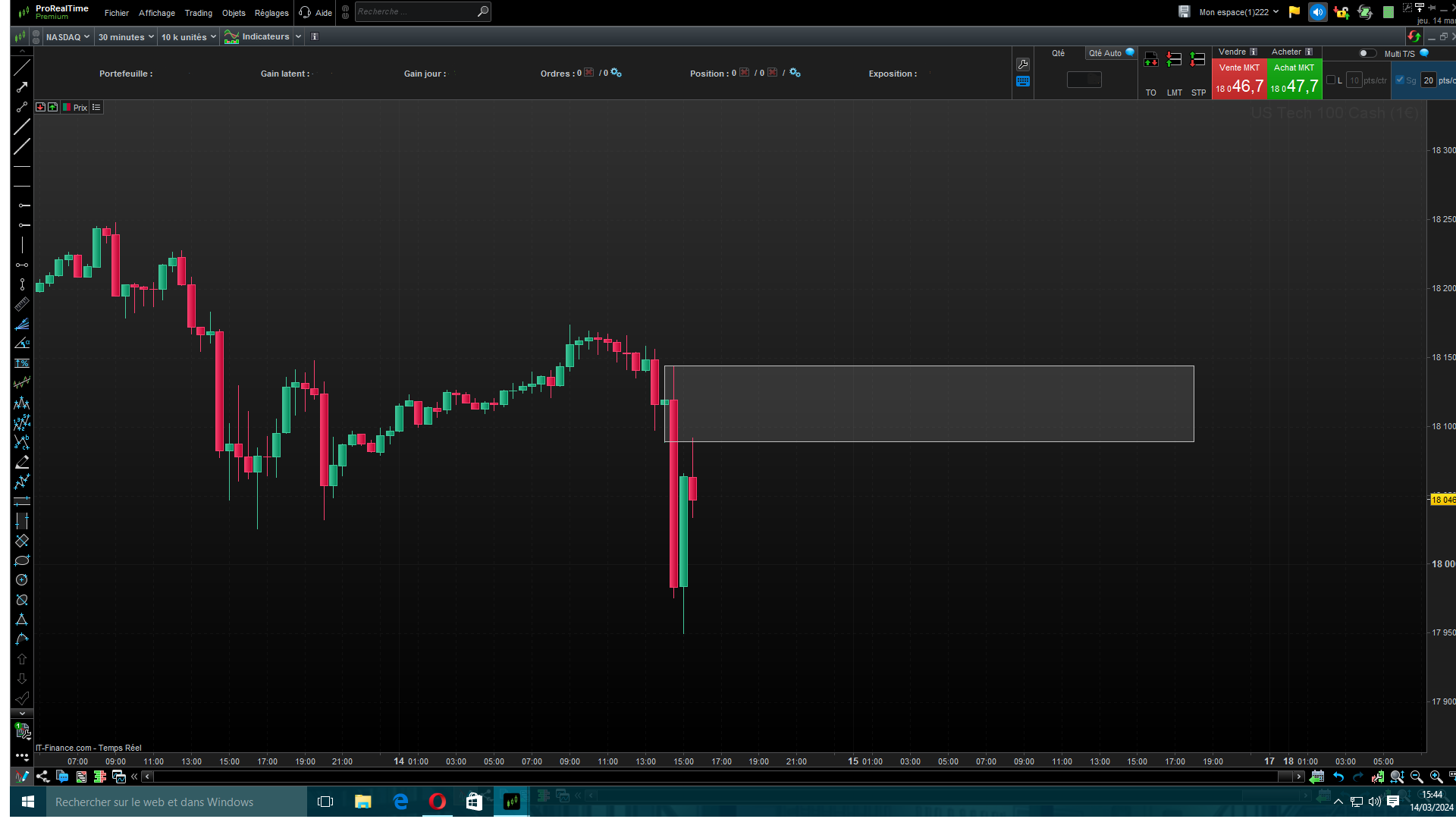The image size is (1456, 819).
Task: Toggle the Multi T/S switch
Action: pos(1367,53)
